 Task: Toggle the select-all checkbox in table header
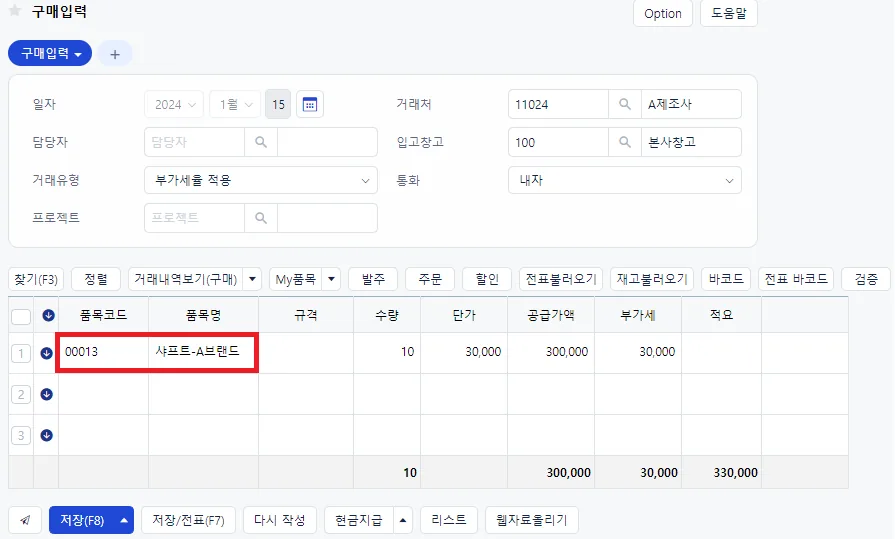pyautogui.click(x=21, y=316)
